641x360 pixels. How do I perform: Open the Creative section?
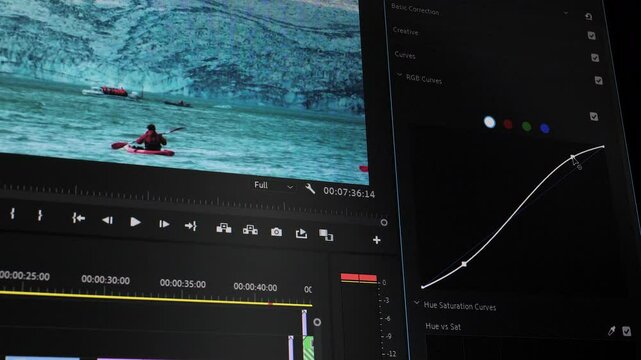pos(406,31)
